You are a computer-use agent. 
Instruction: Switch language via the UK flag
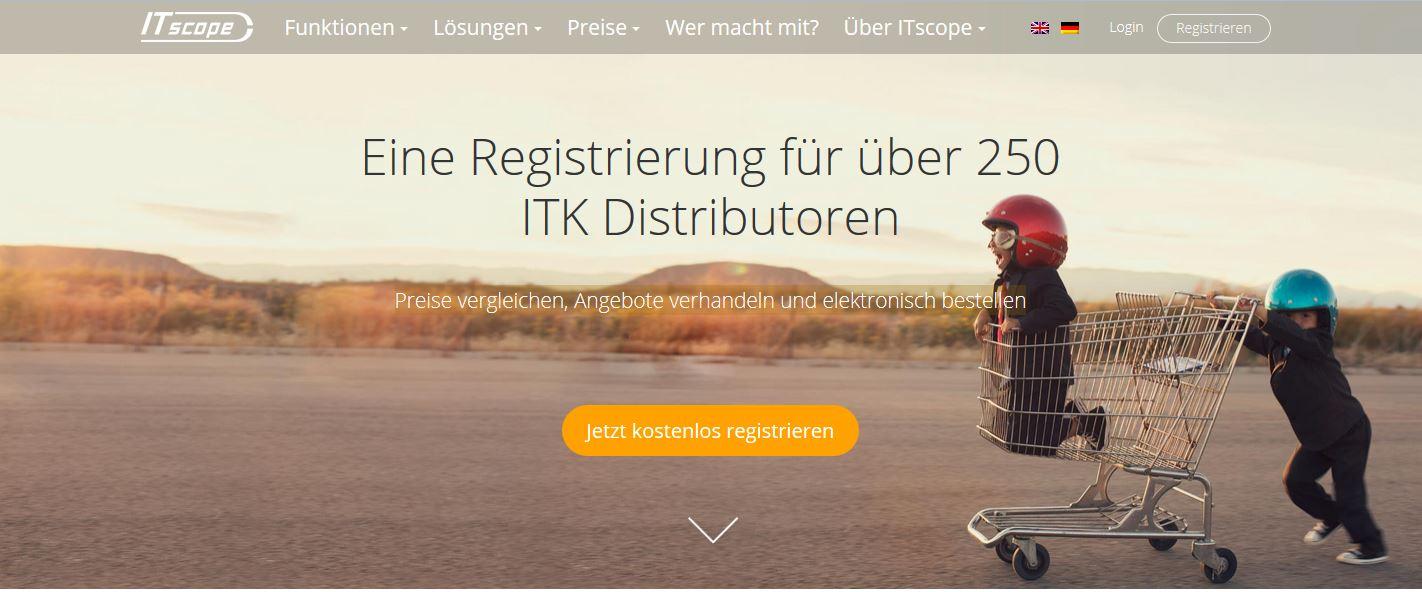click(x=1040, y=28)
